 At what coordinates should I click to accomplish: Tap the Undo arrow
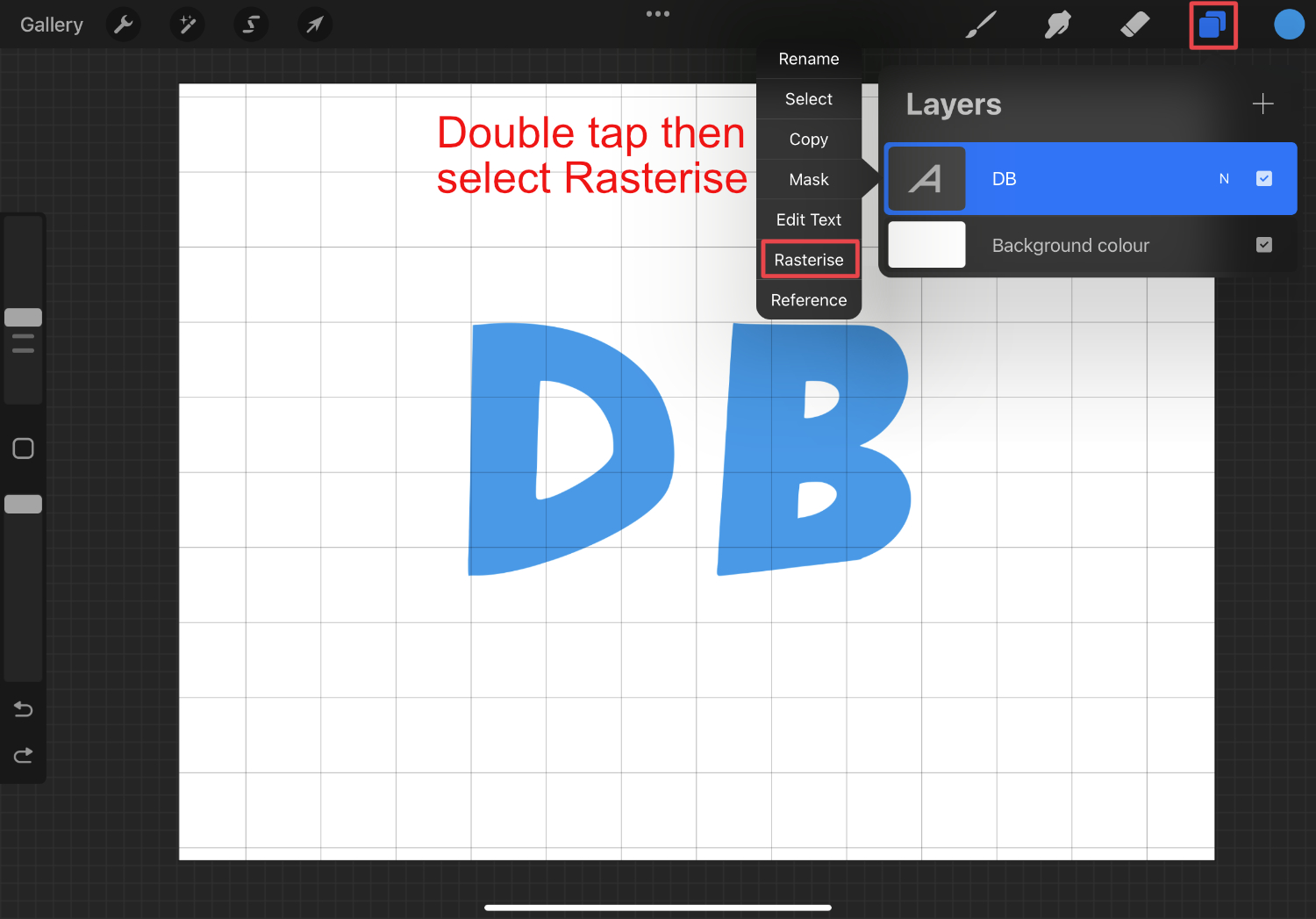pyautogui.click(x=23, y=708)
